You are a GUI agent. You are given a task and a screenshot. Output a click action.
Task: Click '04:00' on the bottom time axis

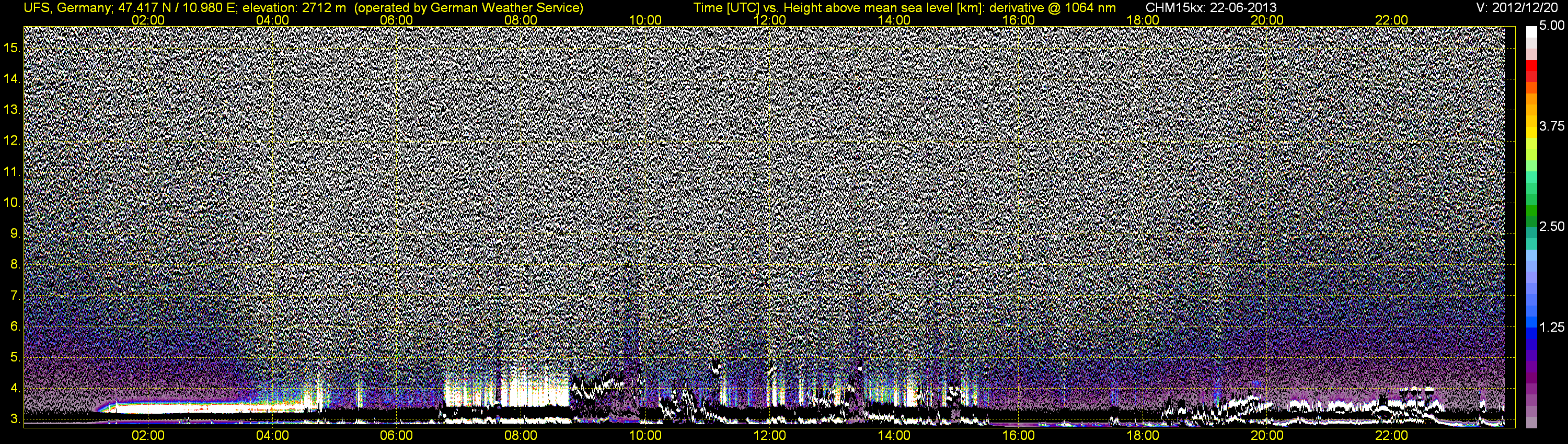pos(272,436)
